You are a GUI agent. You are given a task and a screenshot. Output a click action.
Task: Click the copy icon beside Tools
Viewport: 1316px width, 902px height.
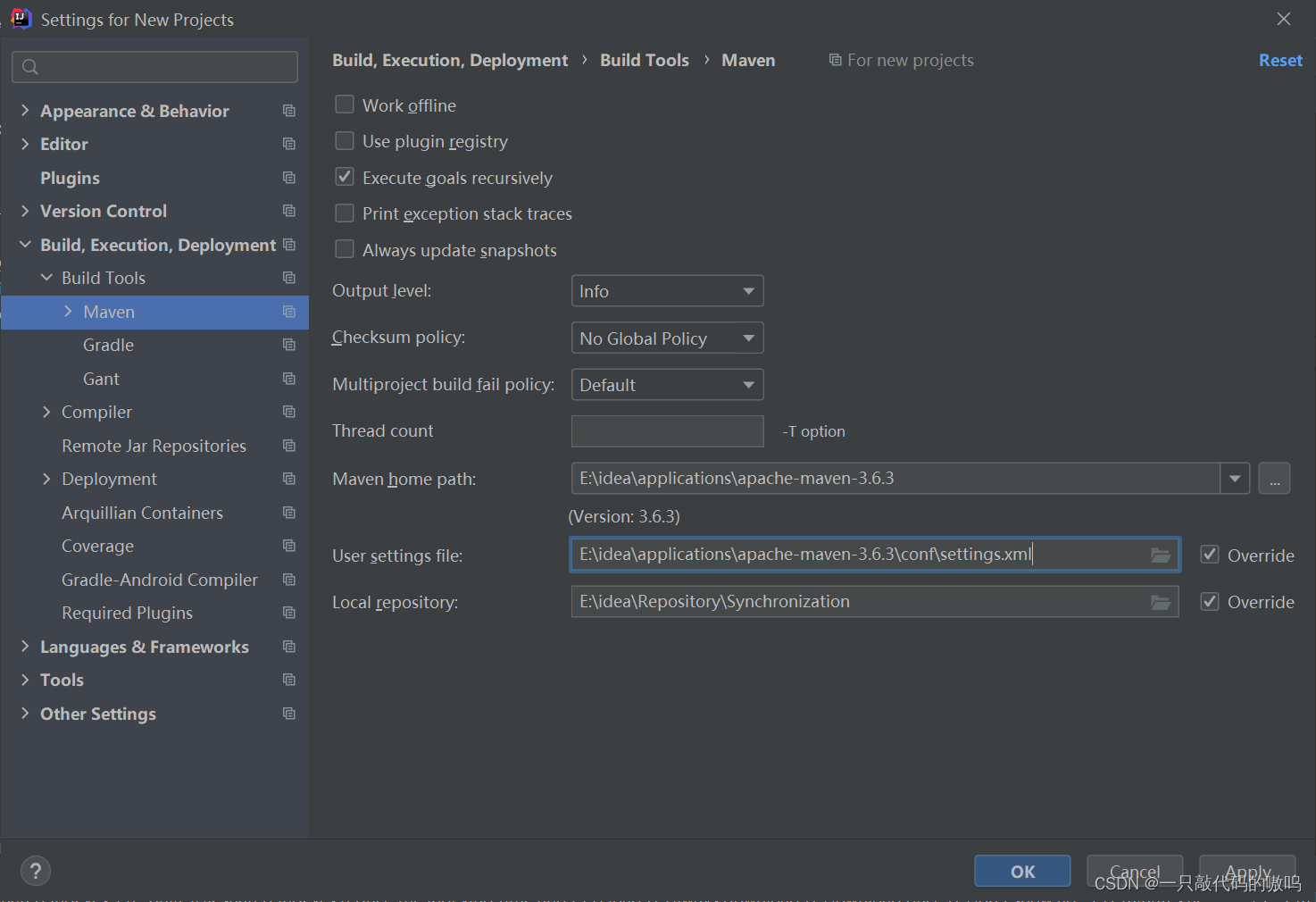(289, 680)
